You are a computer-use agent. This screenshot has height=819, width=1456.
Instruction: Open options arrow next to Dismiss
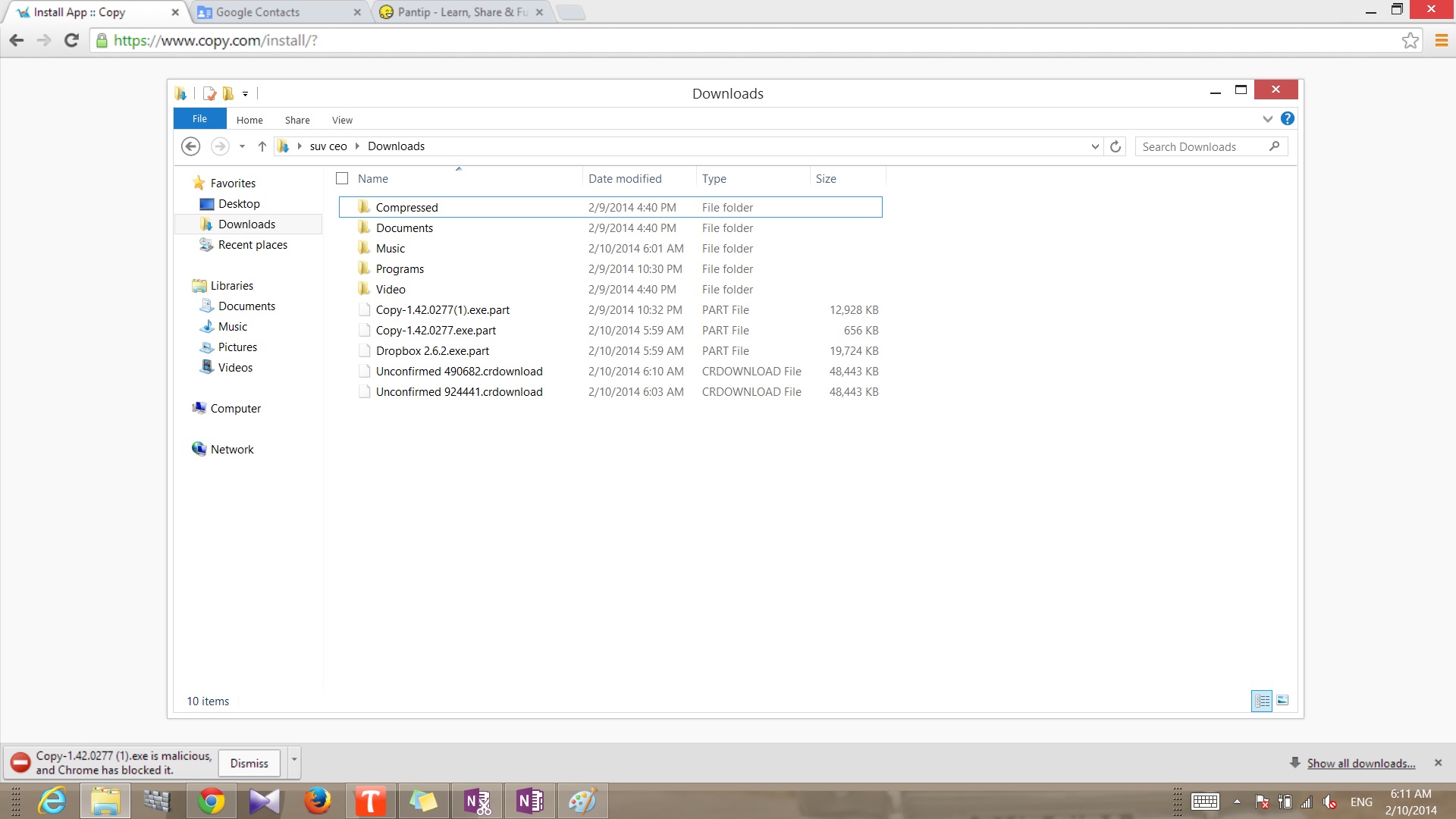(294, 761)
